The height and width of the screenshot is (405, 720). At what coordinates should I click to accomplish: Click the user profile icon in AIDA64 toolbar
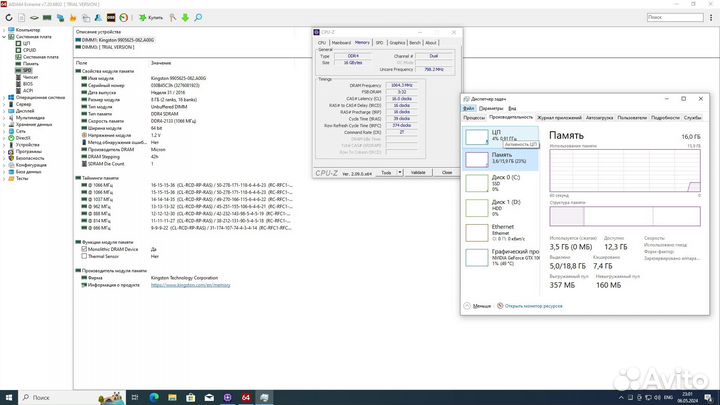tap(98, 17)
